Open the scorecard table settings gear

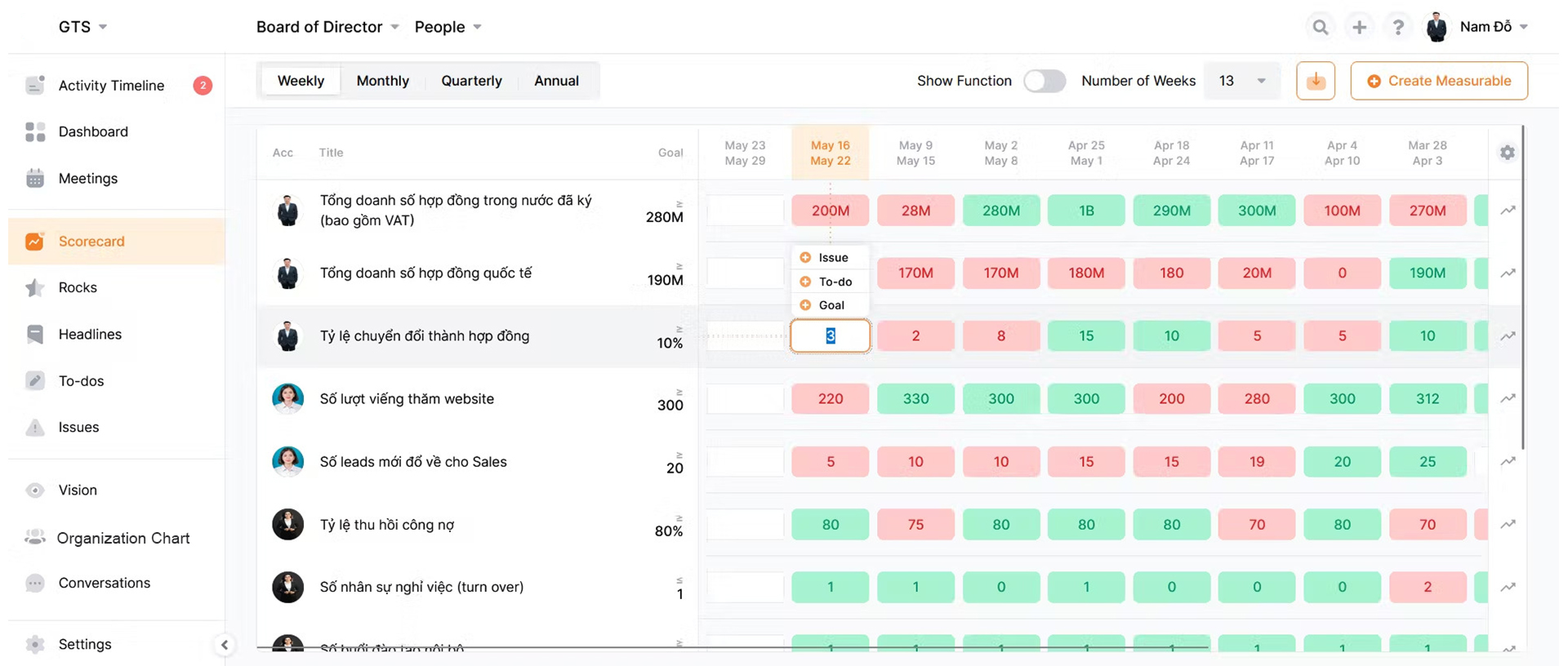pos(1506,153)
